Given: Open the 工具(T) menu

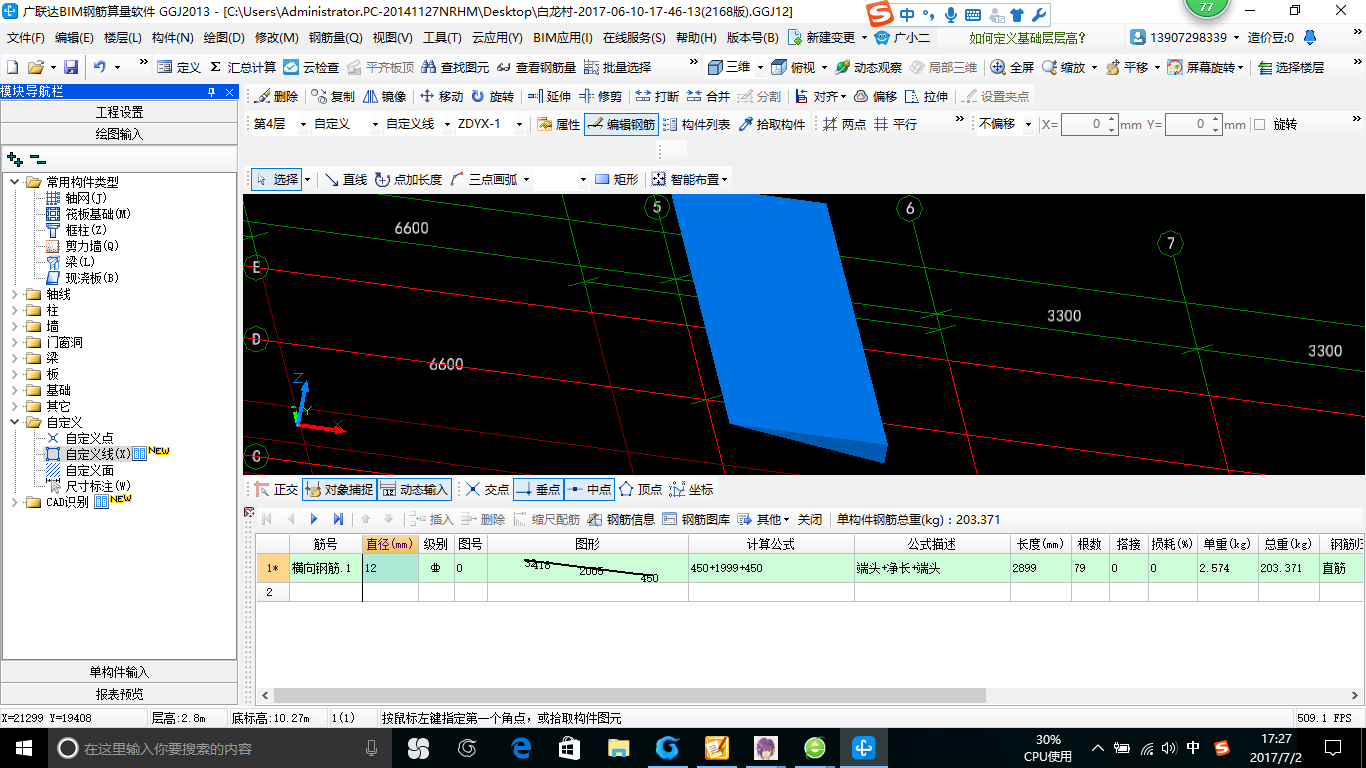Looking at the screenshot, I should pyautogui.click(x=442, y=37).
